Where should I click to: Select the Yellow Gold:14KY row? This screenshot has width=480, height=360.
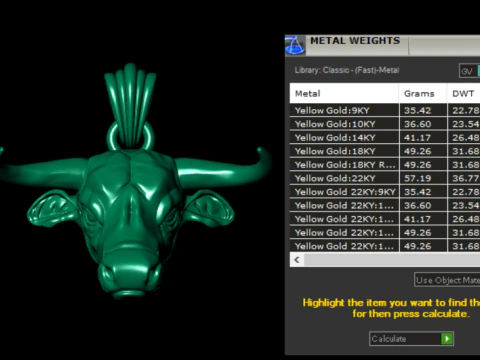point(385,138)
